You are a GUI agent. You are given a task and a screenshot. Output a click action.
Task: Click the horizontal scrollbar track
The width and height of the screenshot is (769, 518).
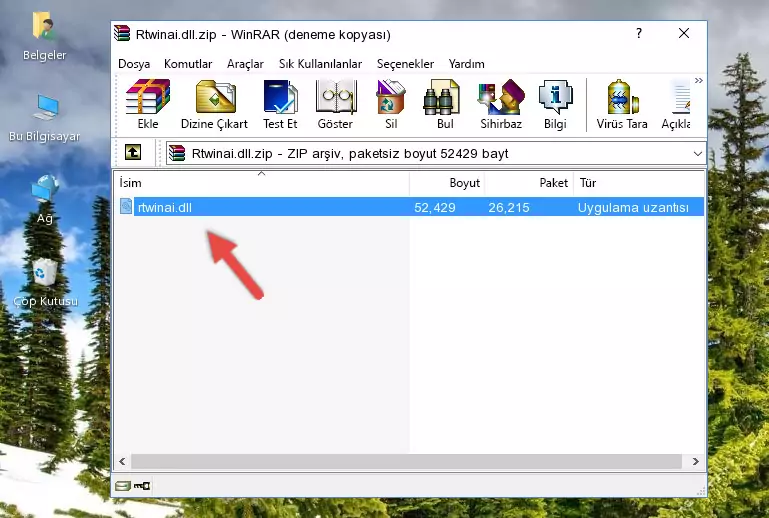click(406, 461)
